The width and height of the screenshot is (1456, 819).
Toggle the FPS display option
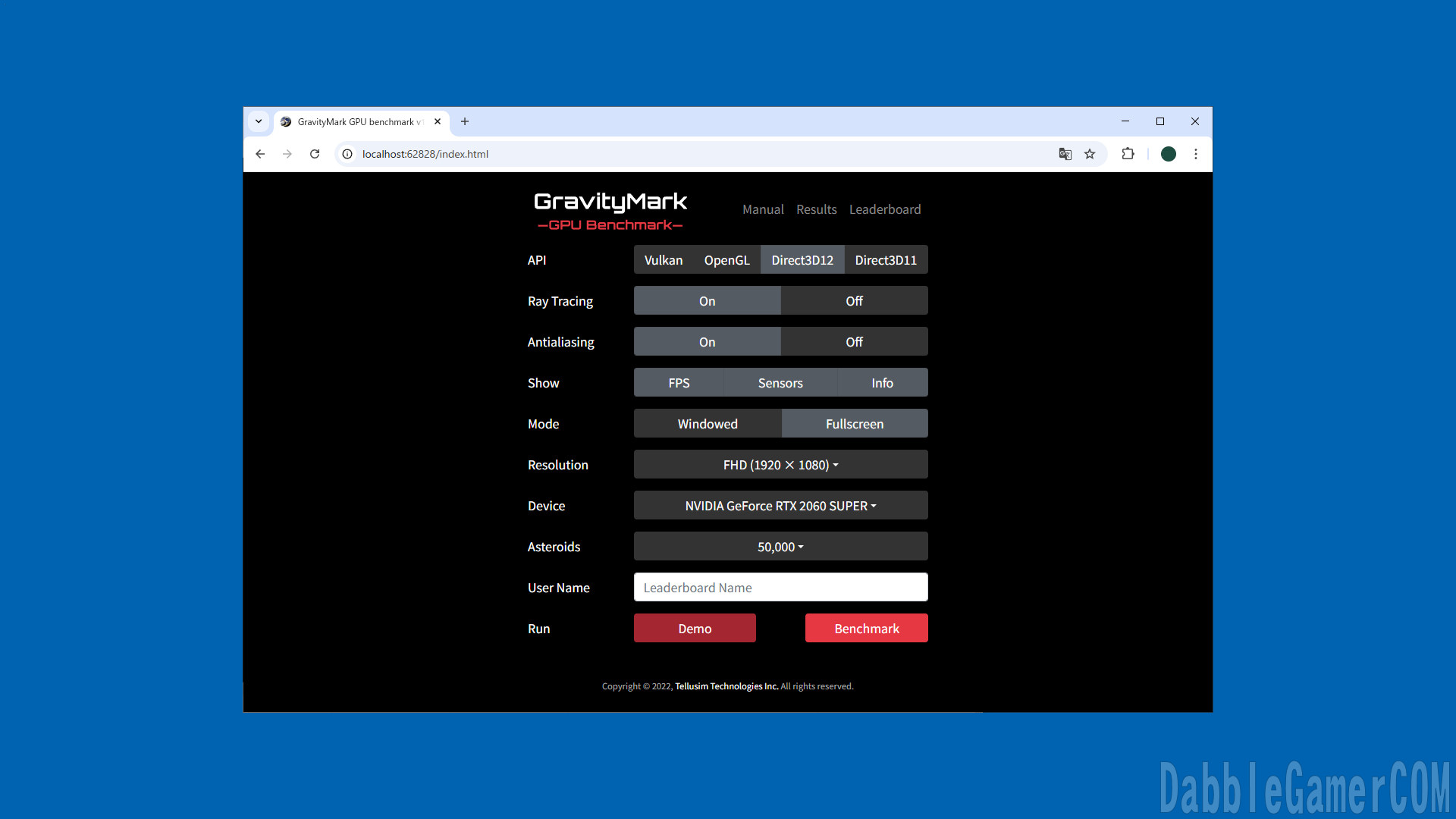coord(679,383)
